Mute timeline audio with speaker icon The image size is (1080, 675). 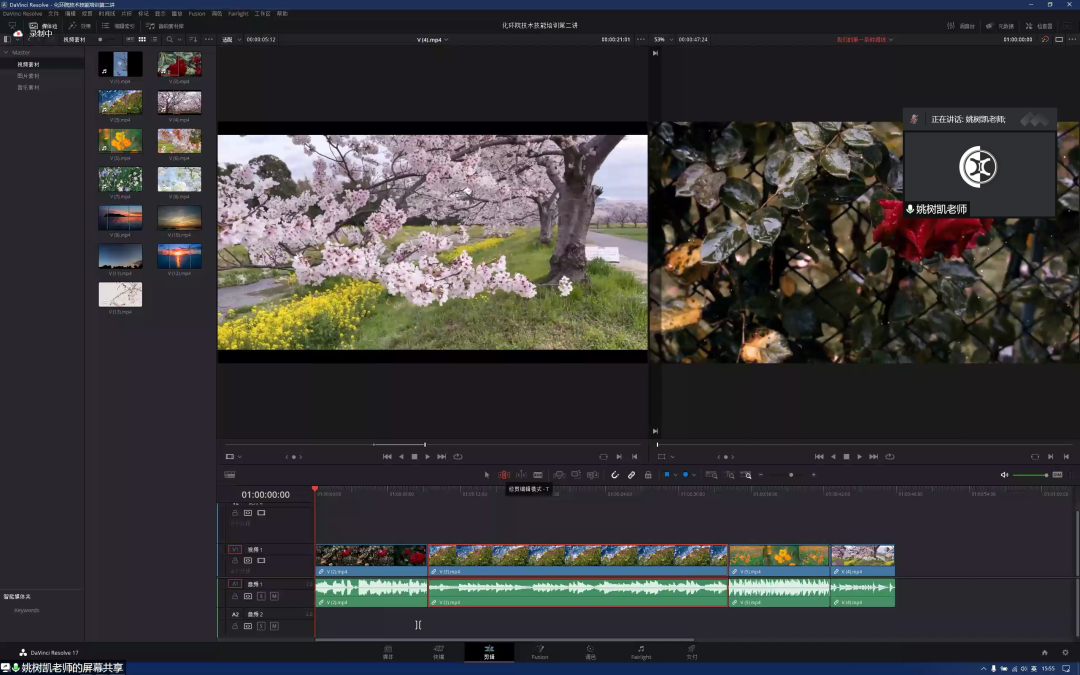pyautogui.click(x=1004, y=475)
